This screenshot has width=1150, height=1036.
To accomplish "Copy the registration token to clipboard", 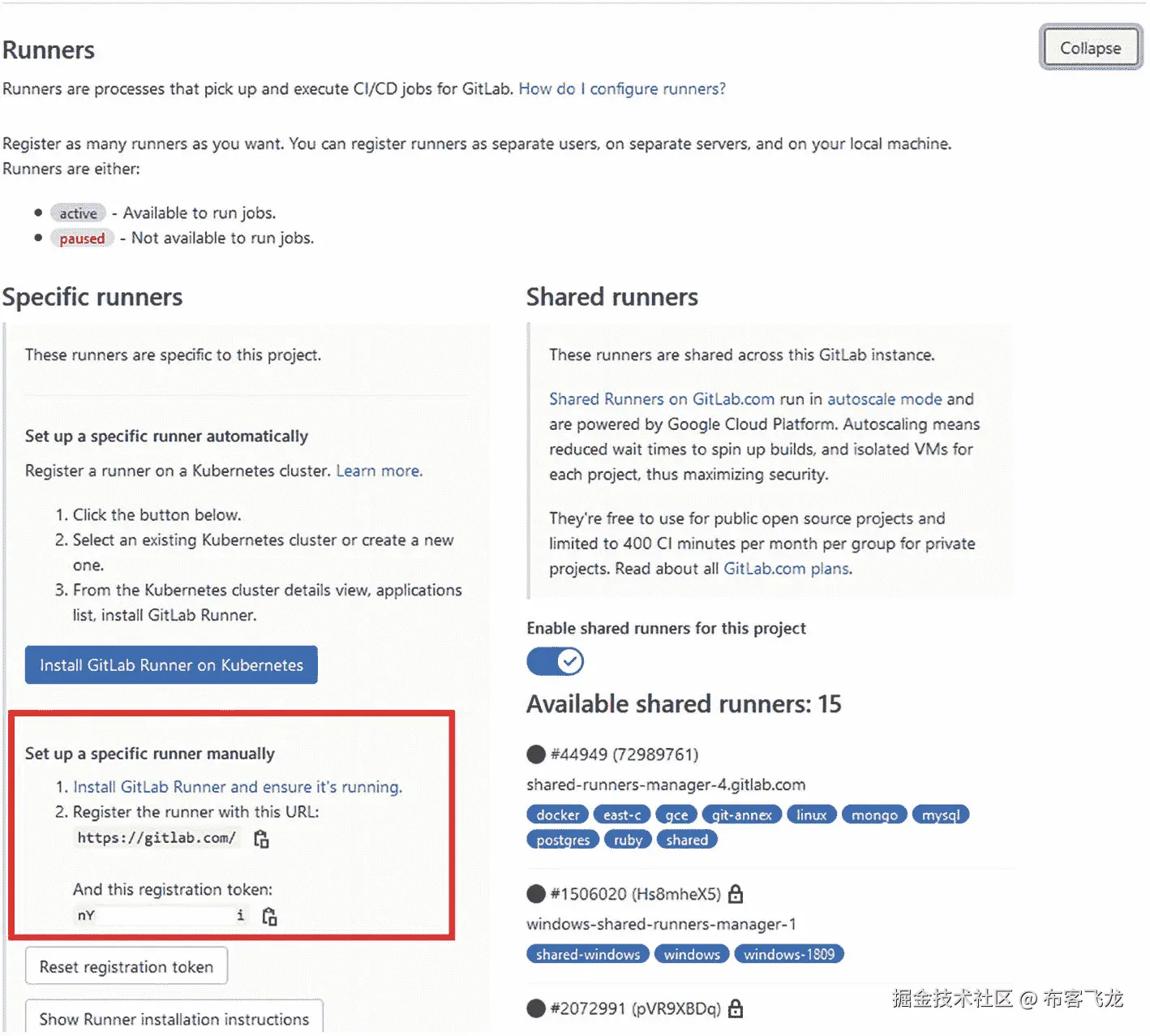I will tap(270, 916).
